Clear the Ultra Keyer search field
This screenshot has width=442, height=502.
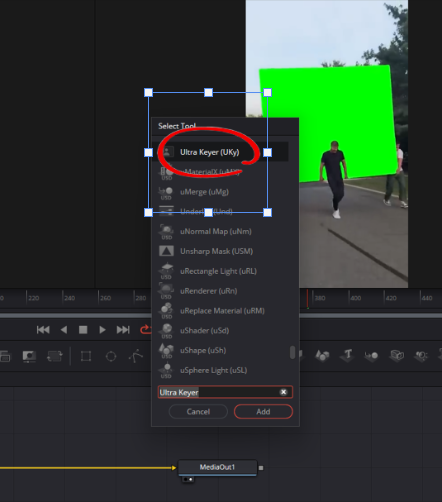click(x=283, y=392)
